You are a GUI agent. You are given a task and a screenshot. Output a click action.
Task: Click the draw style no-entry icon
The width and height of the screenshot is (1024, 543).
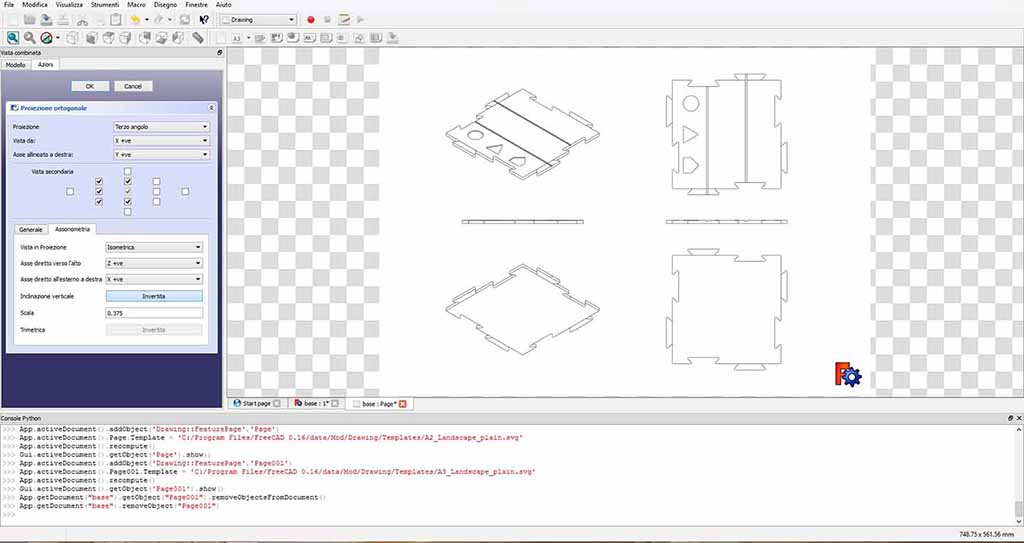pyautogui.click(x=46, y=38)
